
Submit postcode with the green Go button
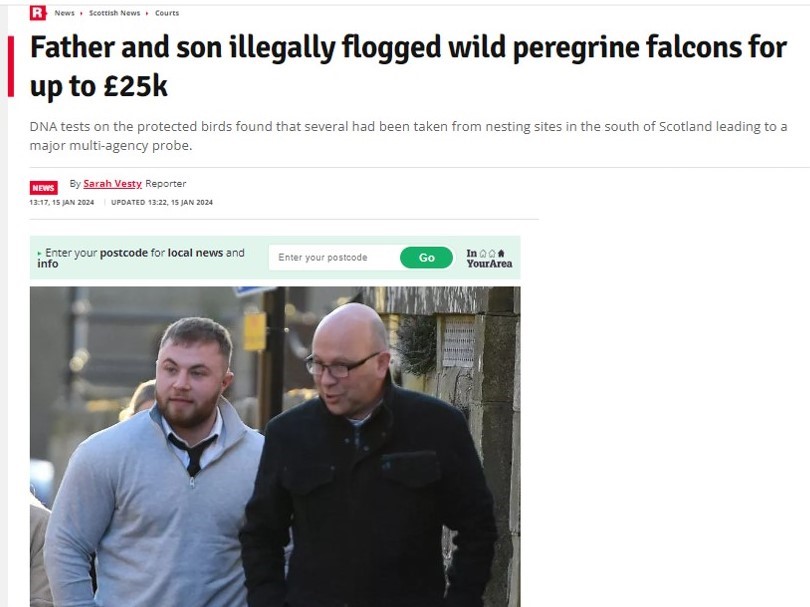pos(426,257)
